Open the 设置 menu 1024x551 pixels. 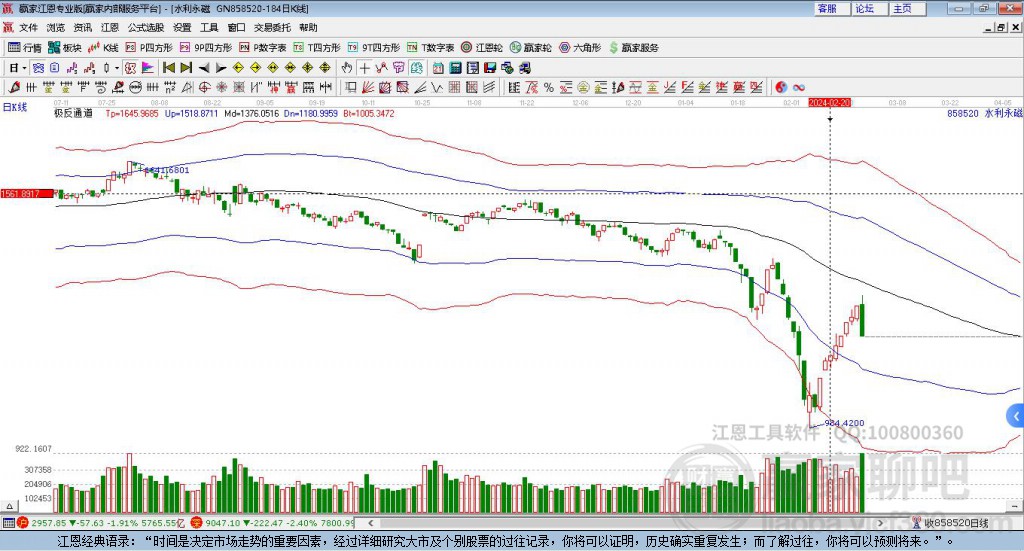tap(182, 27)
